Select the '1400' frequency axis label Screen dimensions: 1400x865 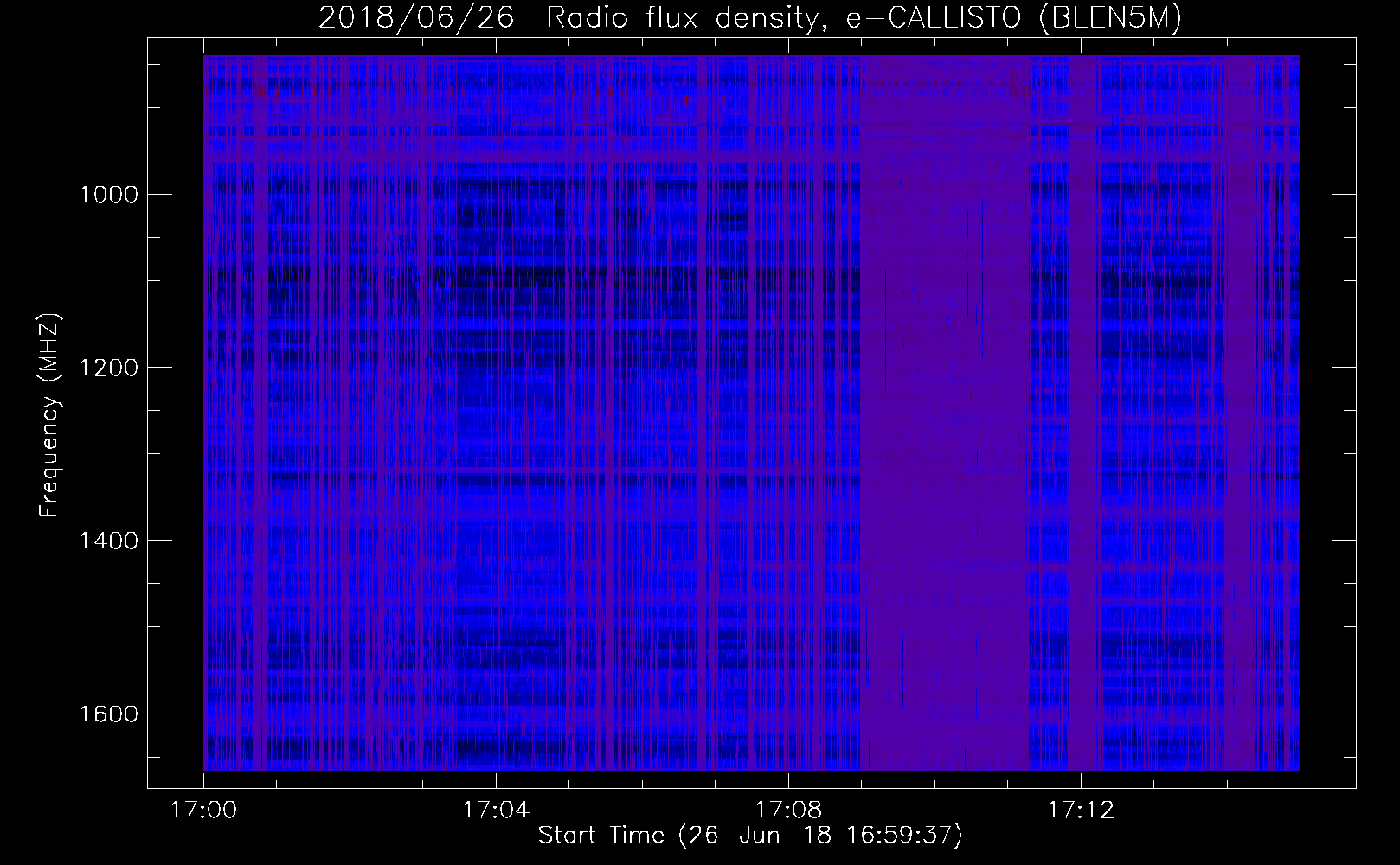(108, 540)
